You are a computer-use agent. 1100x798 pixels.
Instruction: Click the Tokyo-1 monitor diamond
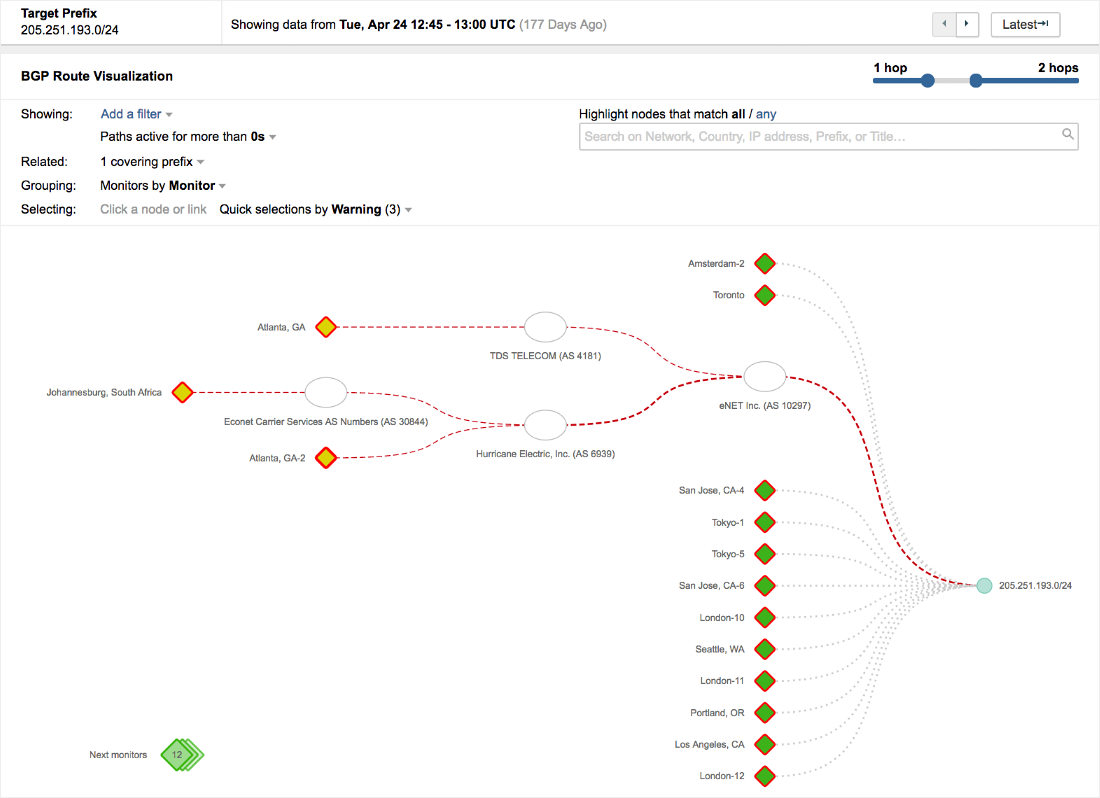(765, 522)
